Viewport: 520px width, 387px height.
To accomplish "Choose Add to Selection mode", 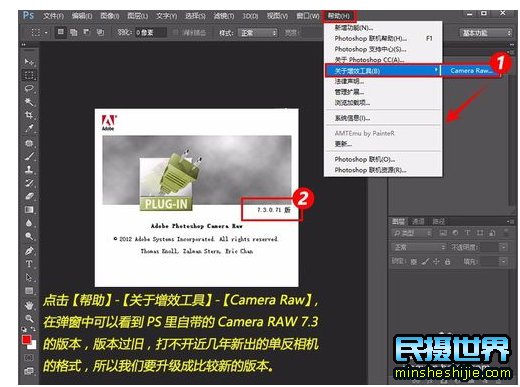I will coord(74,32).
